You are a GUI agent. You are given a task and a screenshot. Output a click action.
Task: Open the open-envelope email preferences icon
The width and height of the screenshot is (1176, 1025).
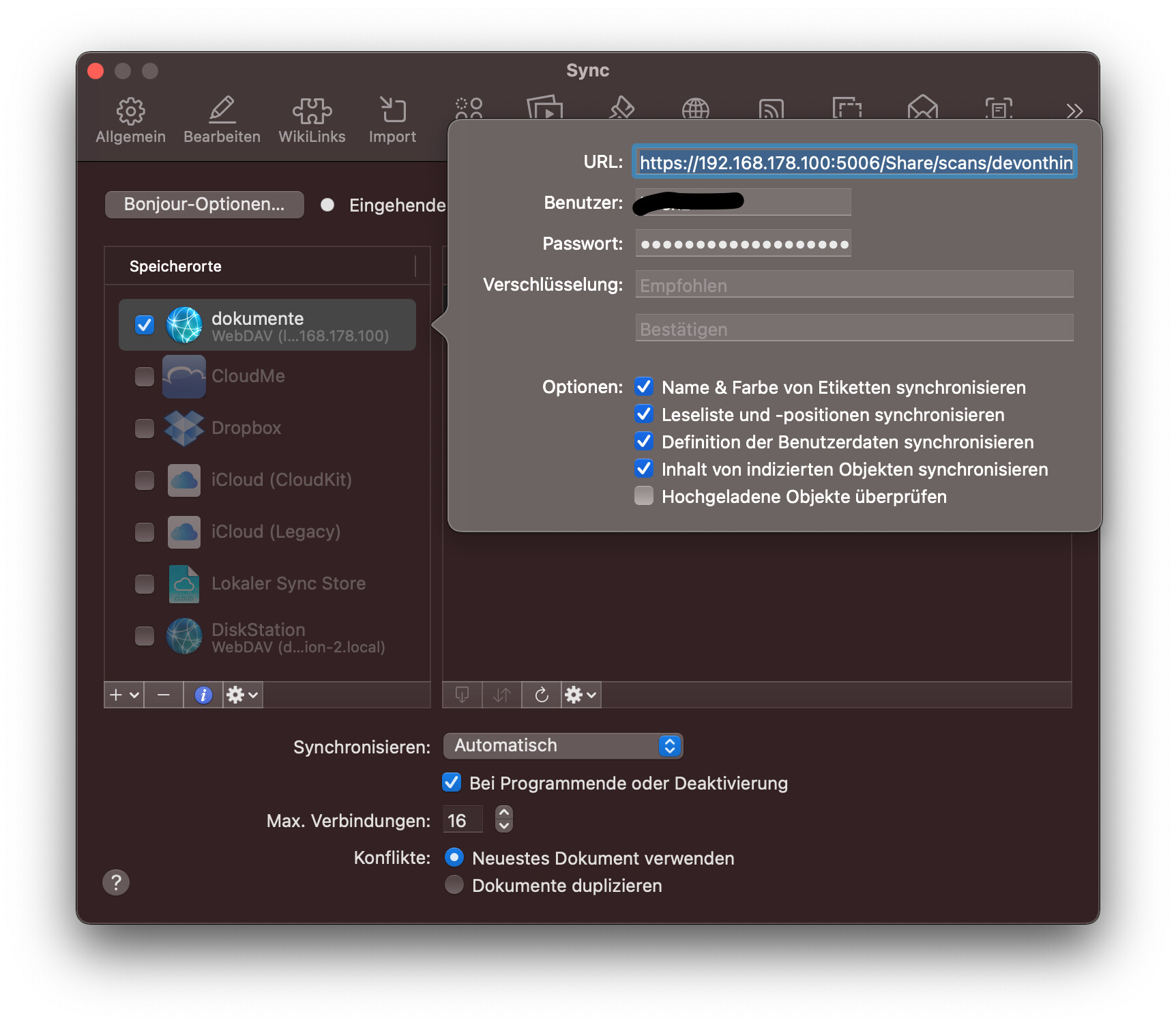click(922, 108)
